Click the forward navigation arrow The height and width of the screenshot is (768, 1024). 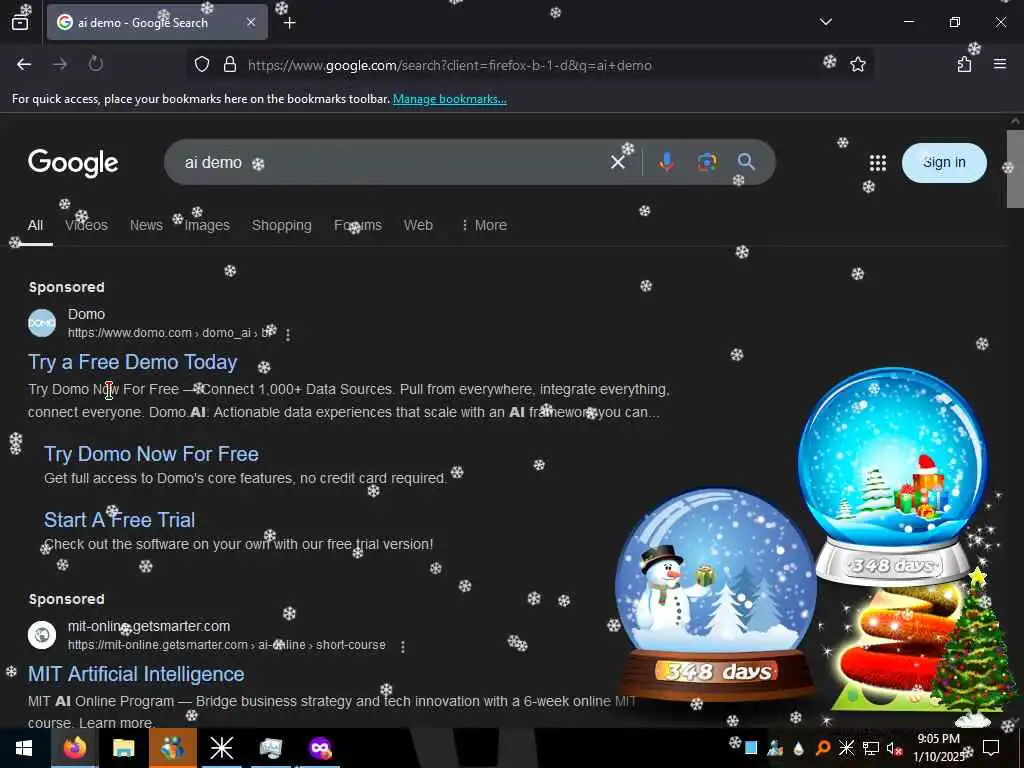pos(60,64)
